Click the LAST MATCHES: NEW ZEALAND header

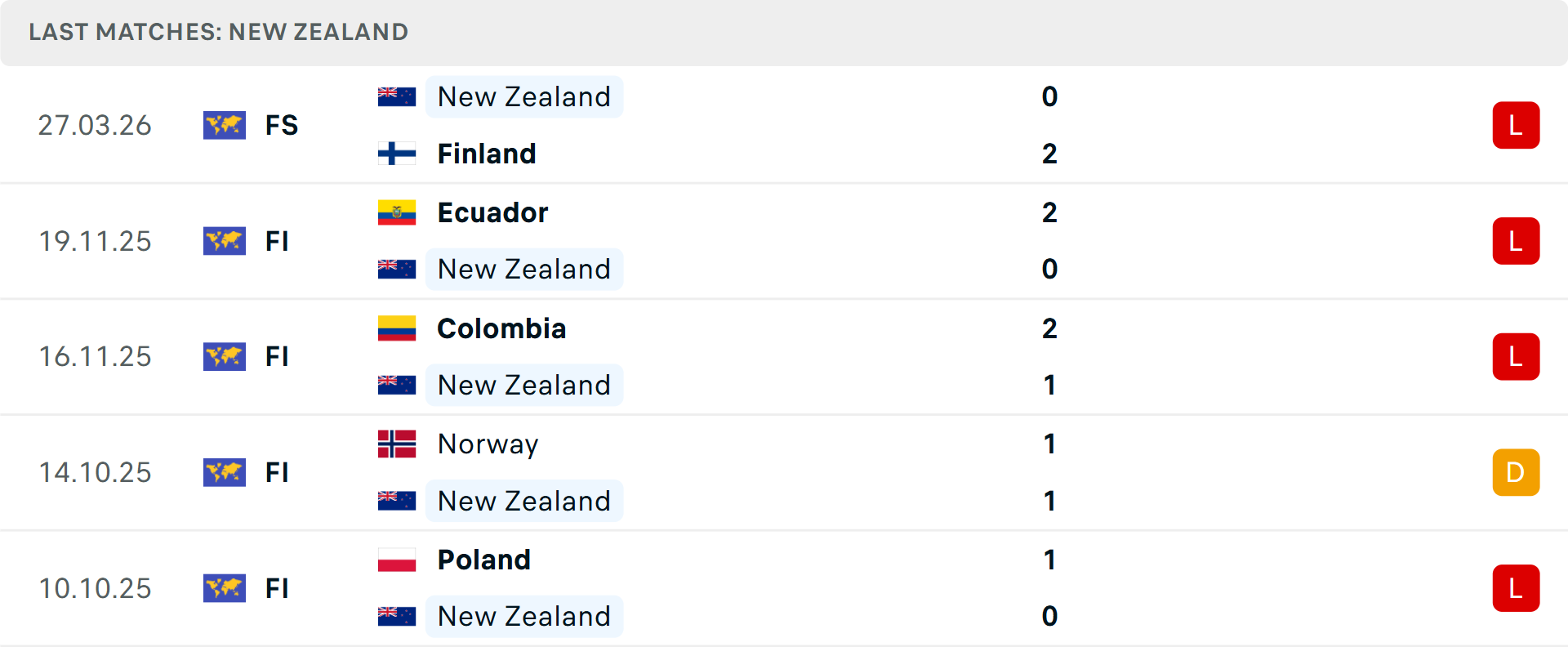tap(218, 32)
